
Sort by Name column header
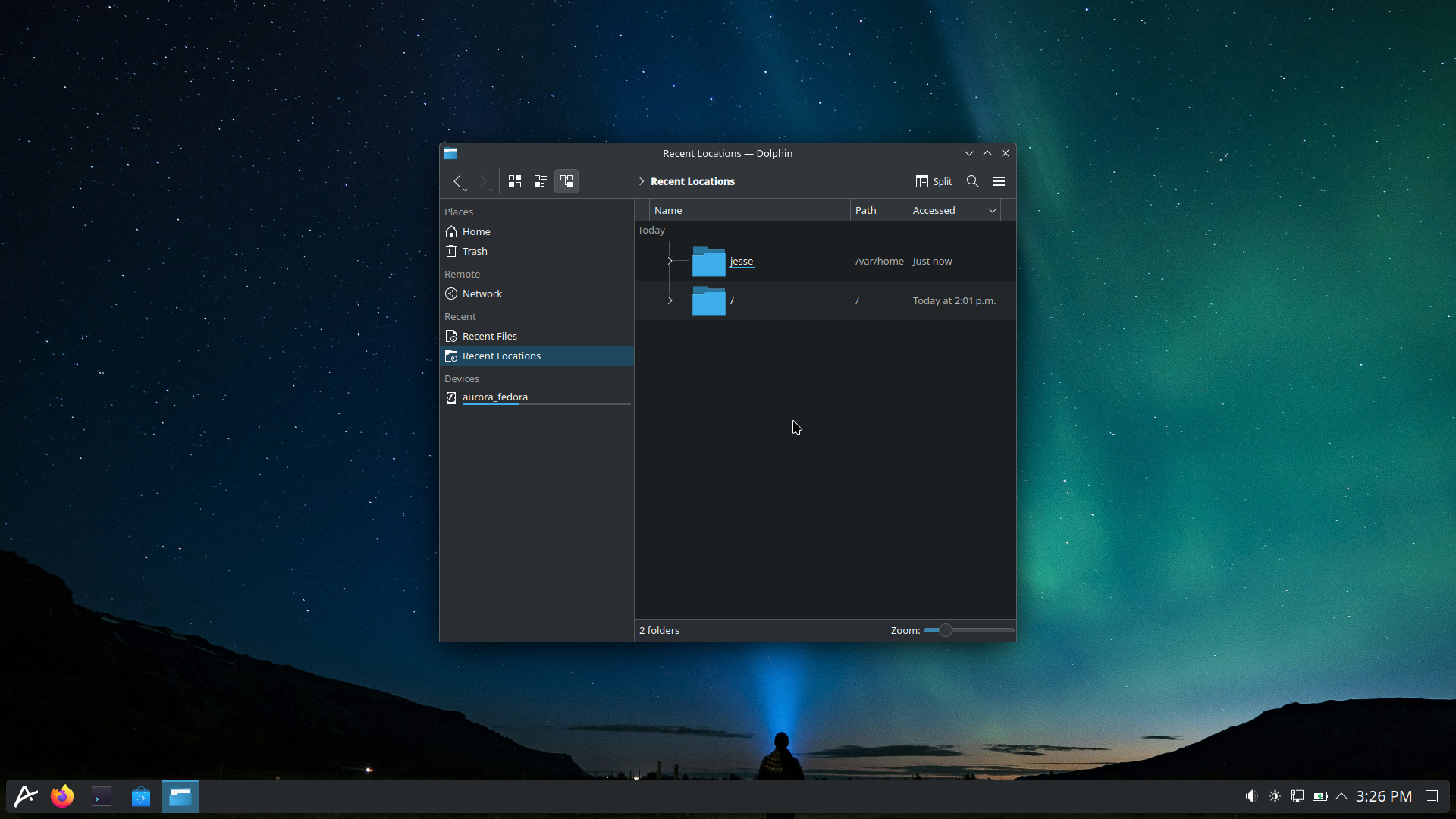coord(749,210)
